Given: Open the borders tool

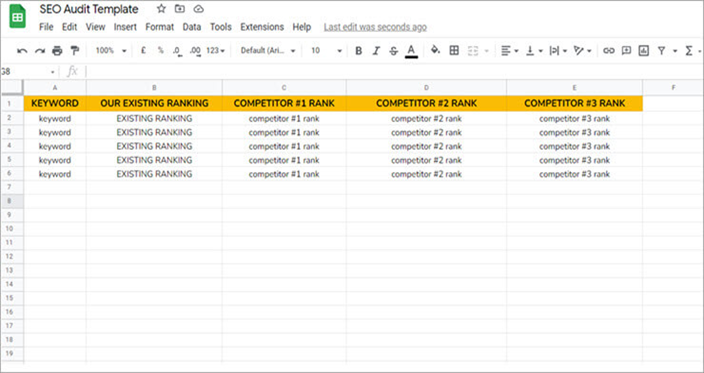Looking at the screenshot, I should 454,50.
